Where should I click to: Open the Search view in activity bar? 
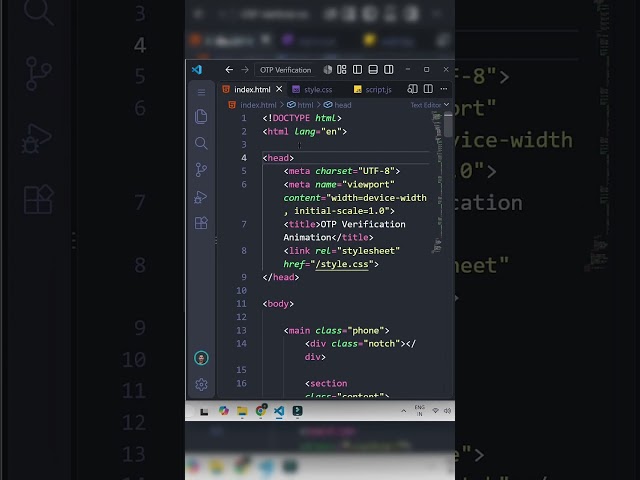201,143
